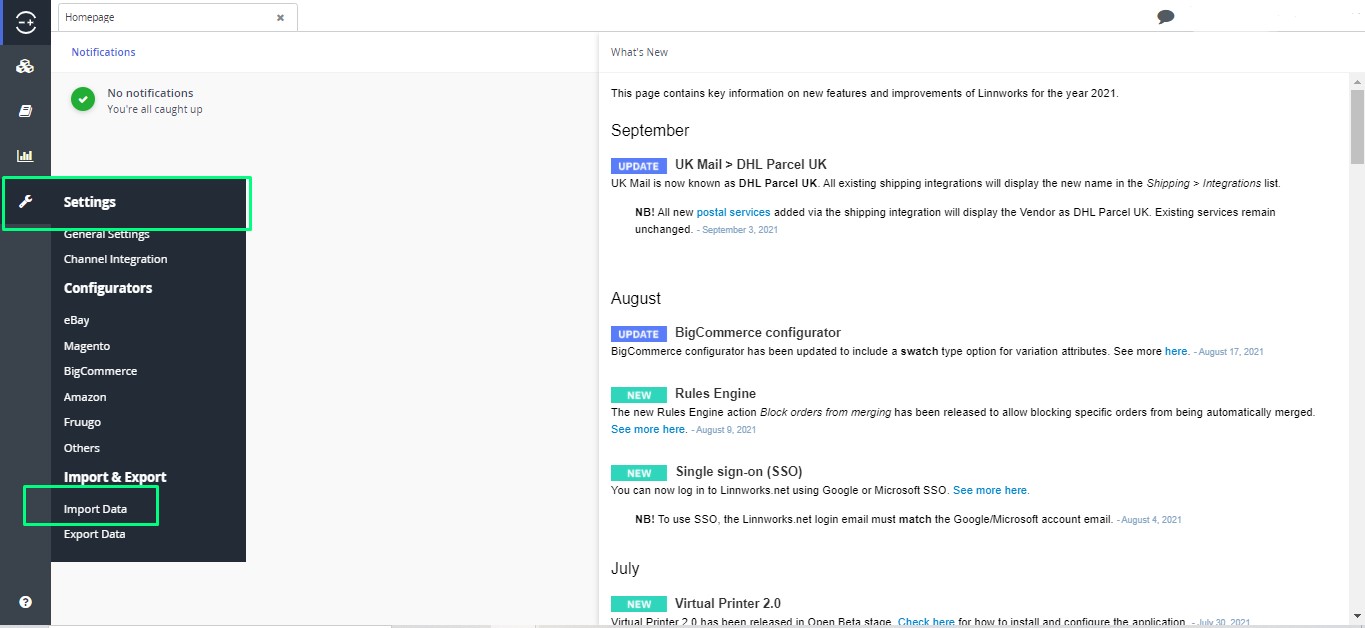Follow the postal services link

(x=733, y=212)
